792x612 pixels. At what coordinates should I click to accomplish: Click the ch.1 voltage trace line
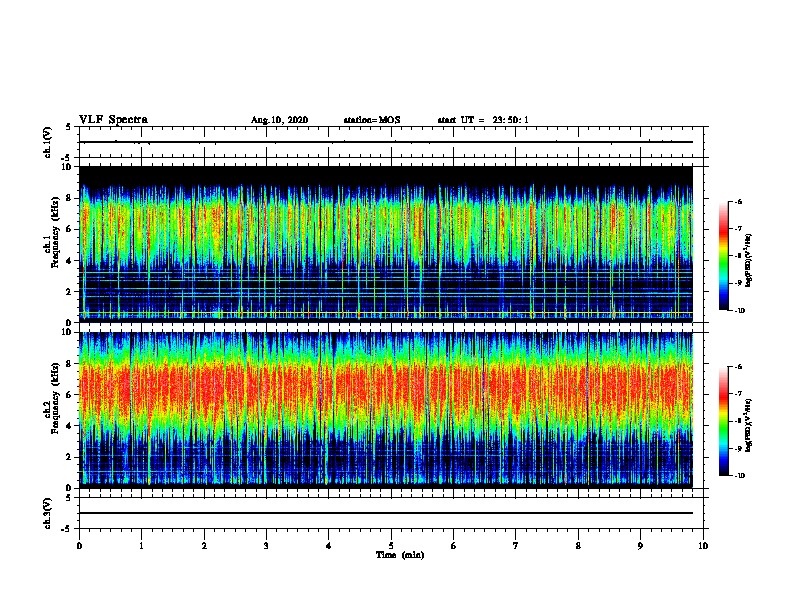coord(386,142)
